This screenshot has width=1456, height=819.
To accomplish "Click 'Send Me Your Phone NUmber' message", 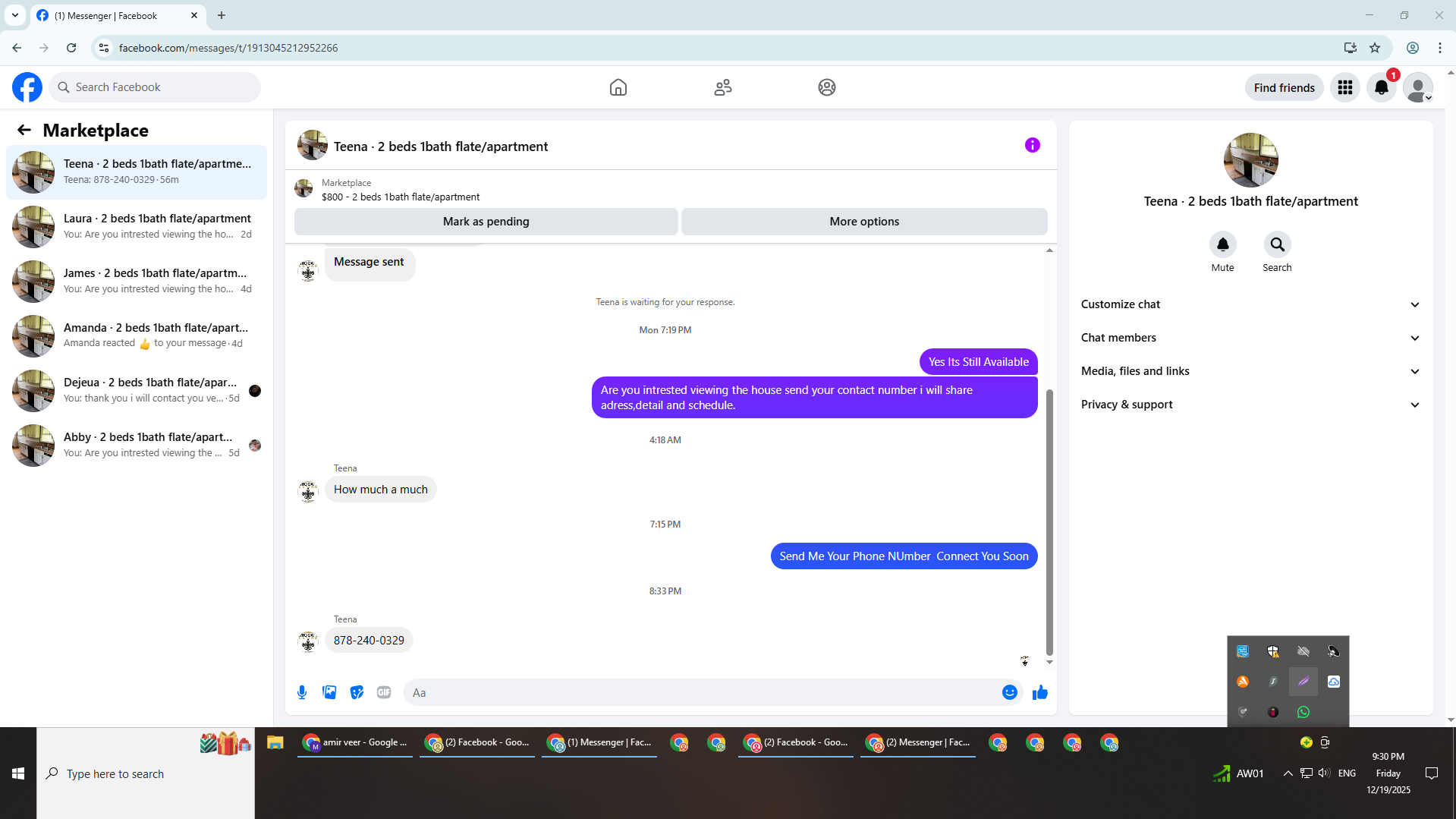I will [904, 556].
